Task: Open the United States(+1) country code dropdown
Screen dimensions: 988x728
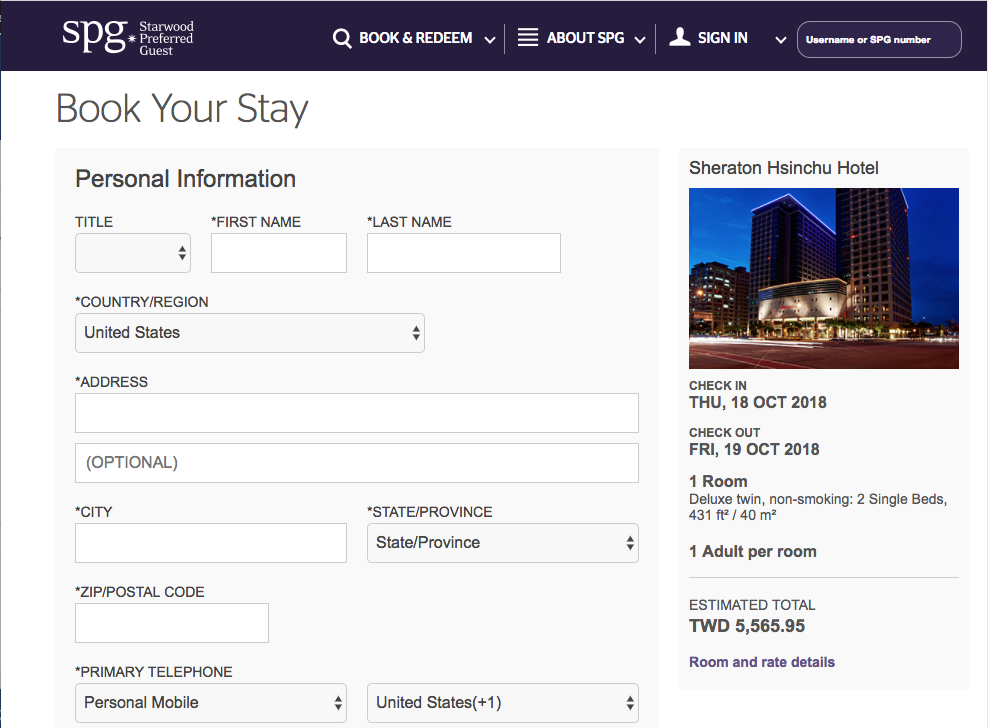Action: pyautogui.click(x=503, y=703)
